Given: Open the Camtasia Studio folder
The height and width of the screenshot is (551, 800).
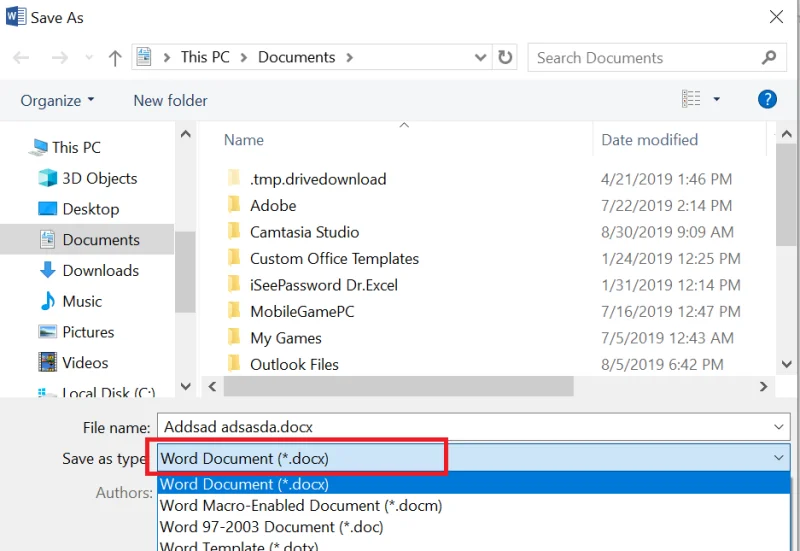Looking at the screenshot, I should 304,232.
